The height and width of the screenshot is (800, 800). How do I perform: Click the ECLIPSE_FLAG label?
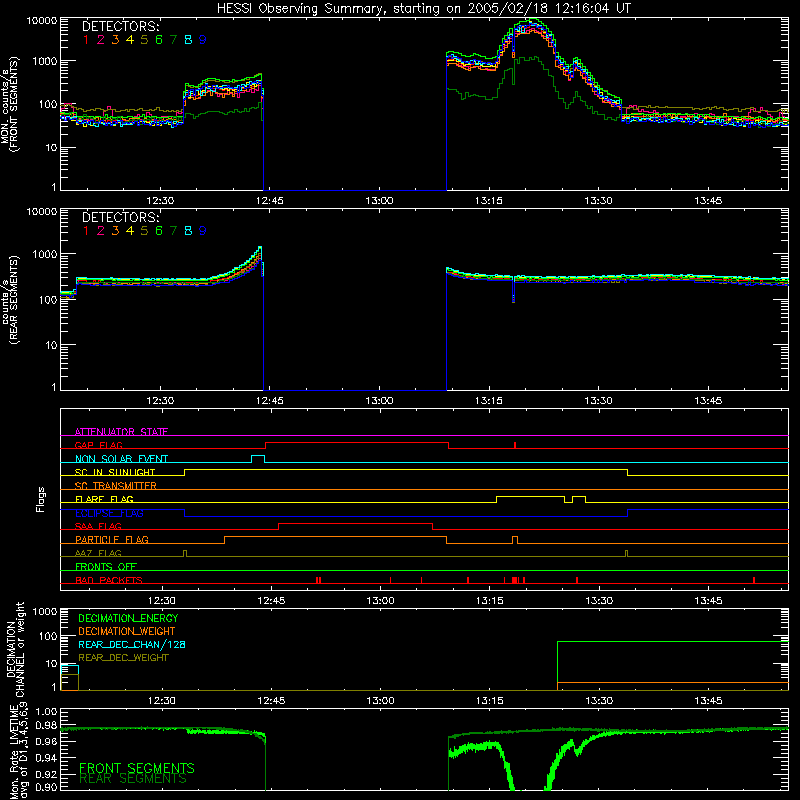coord(109,513)
